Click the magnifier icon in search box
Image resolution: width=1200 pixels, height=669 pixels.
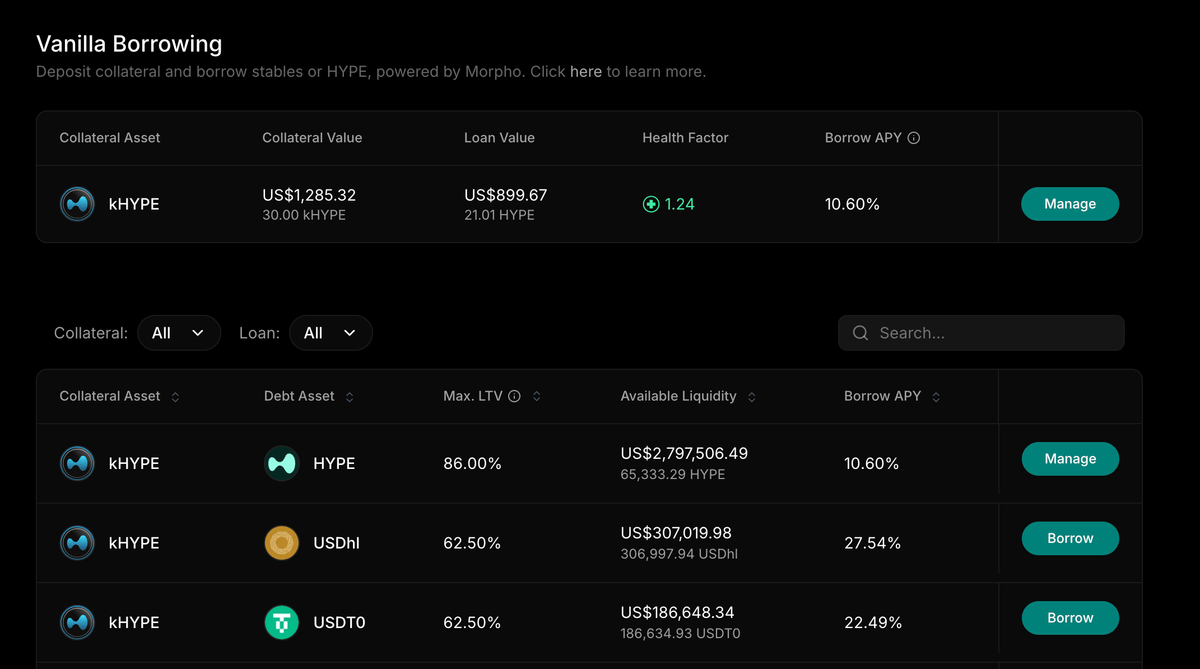pos(860,333)
